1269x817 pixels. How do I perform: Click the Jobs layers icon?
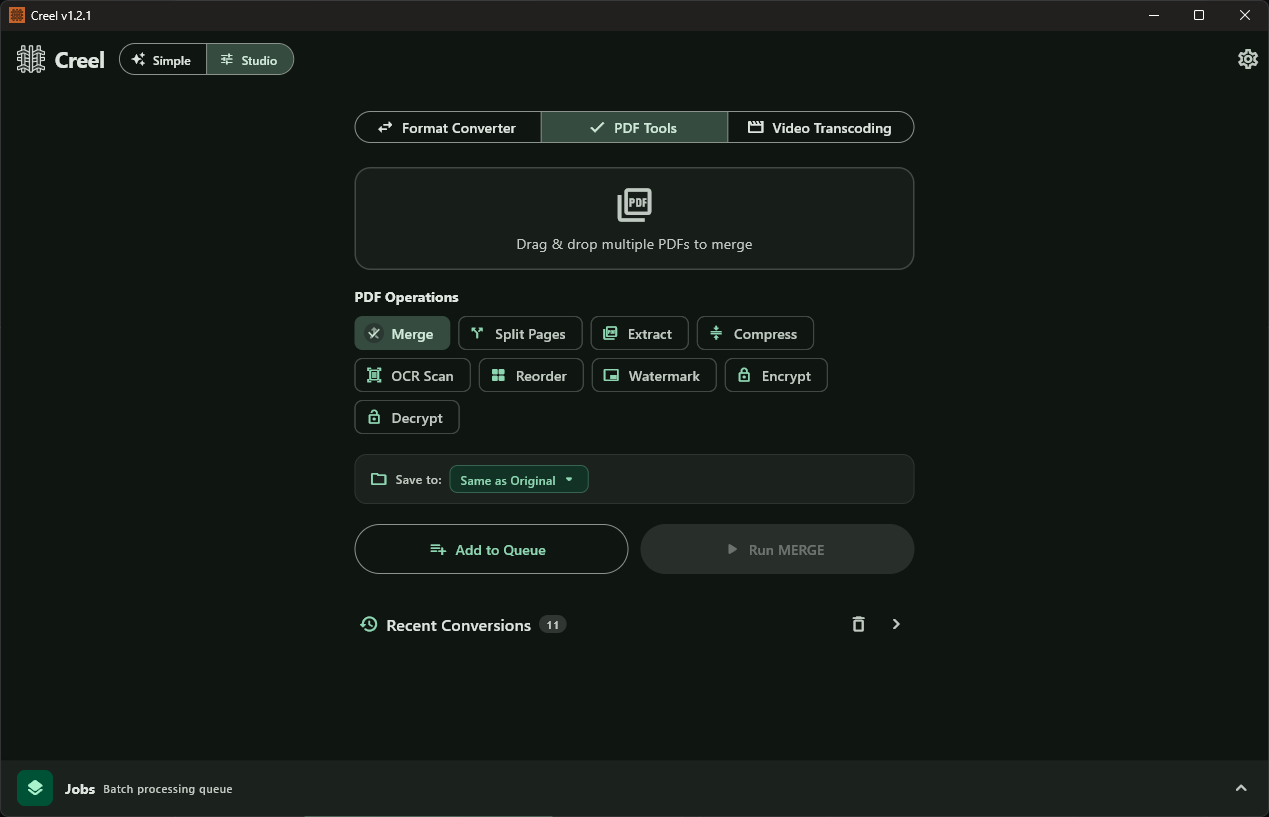pos(35,788)
